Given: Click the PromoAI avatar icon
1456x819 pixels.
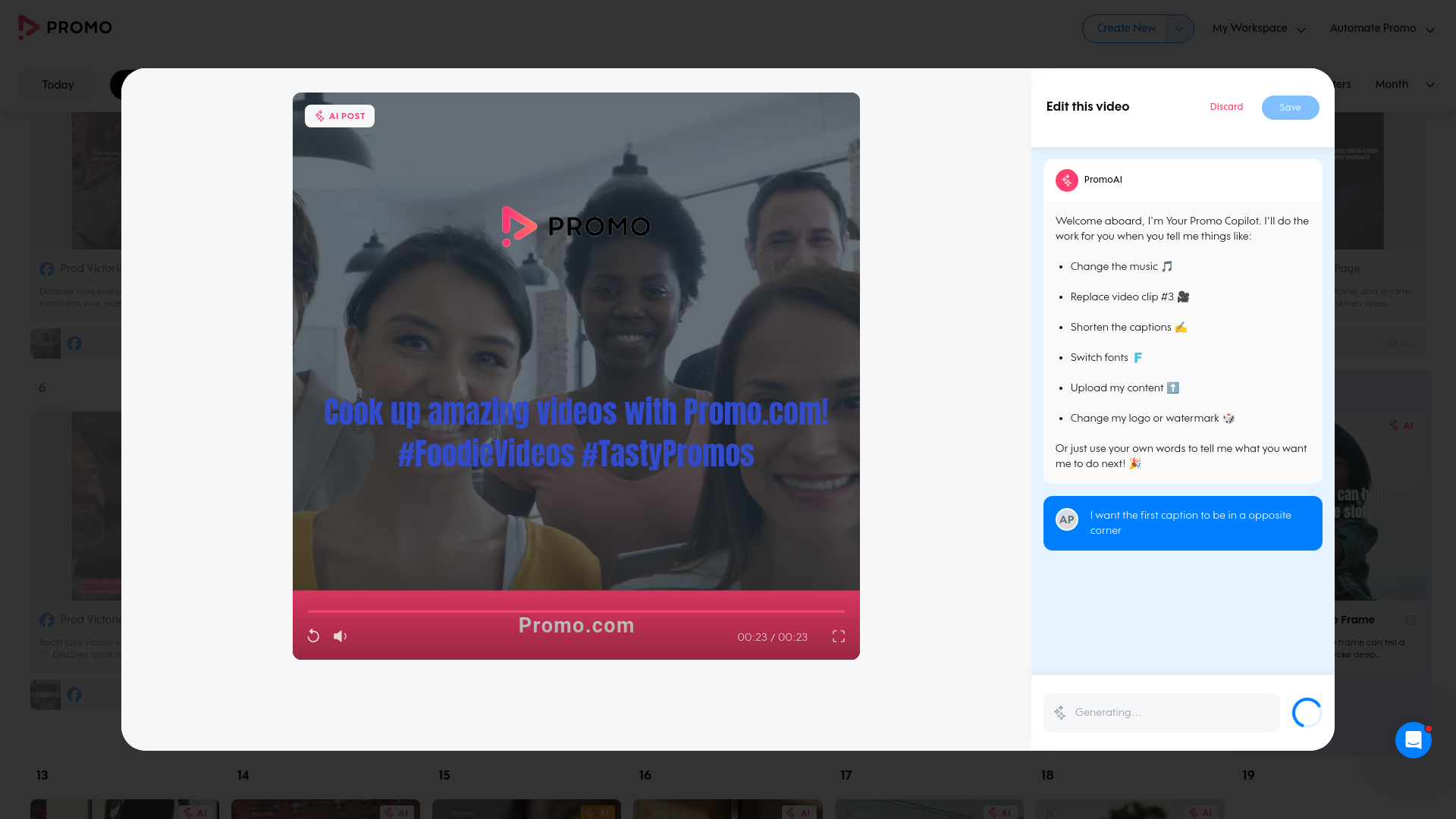Looking at the screenshot, I should coord(1067,180).
